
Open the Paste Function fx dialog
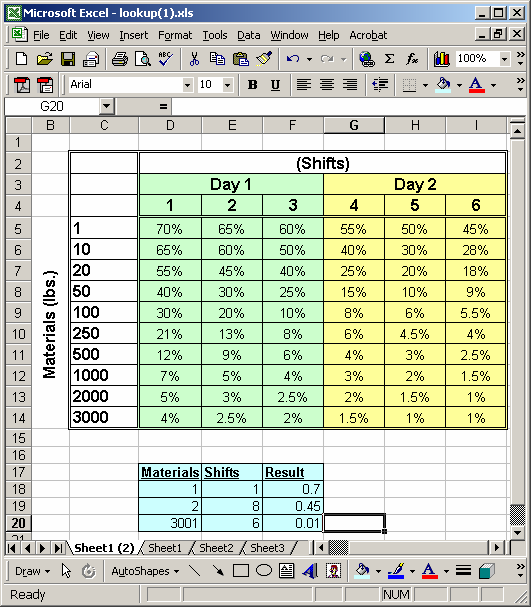[x=412, y=59]
